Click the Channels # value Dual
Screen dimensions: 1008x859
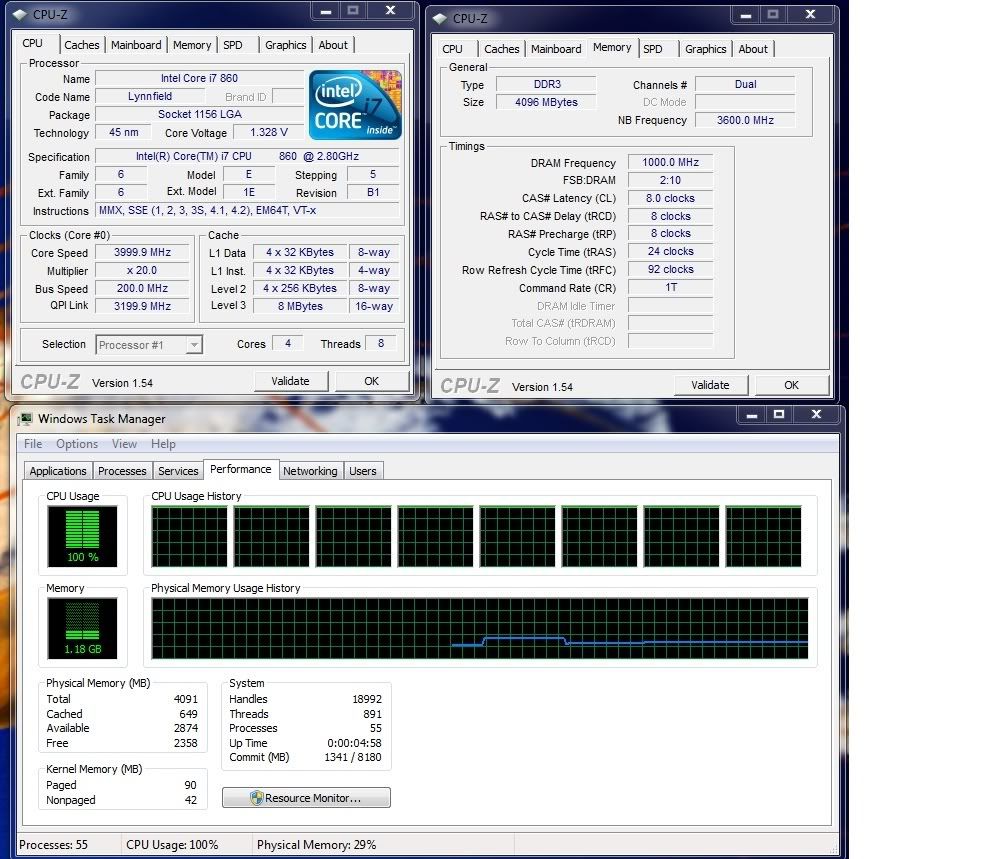click(x=746, y=84)
